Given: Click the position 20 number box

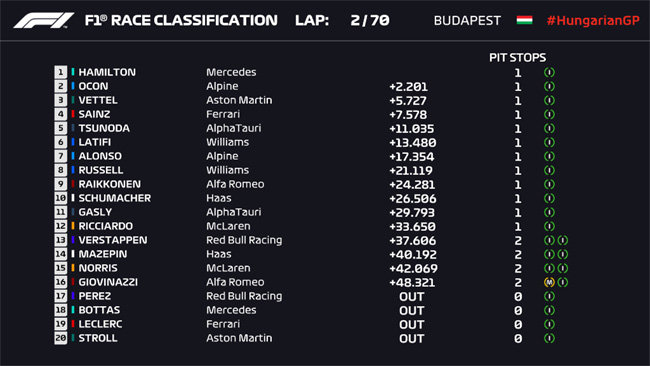Looking at the screenshot, I should pos(61,338).
